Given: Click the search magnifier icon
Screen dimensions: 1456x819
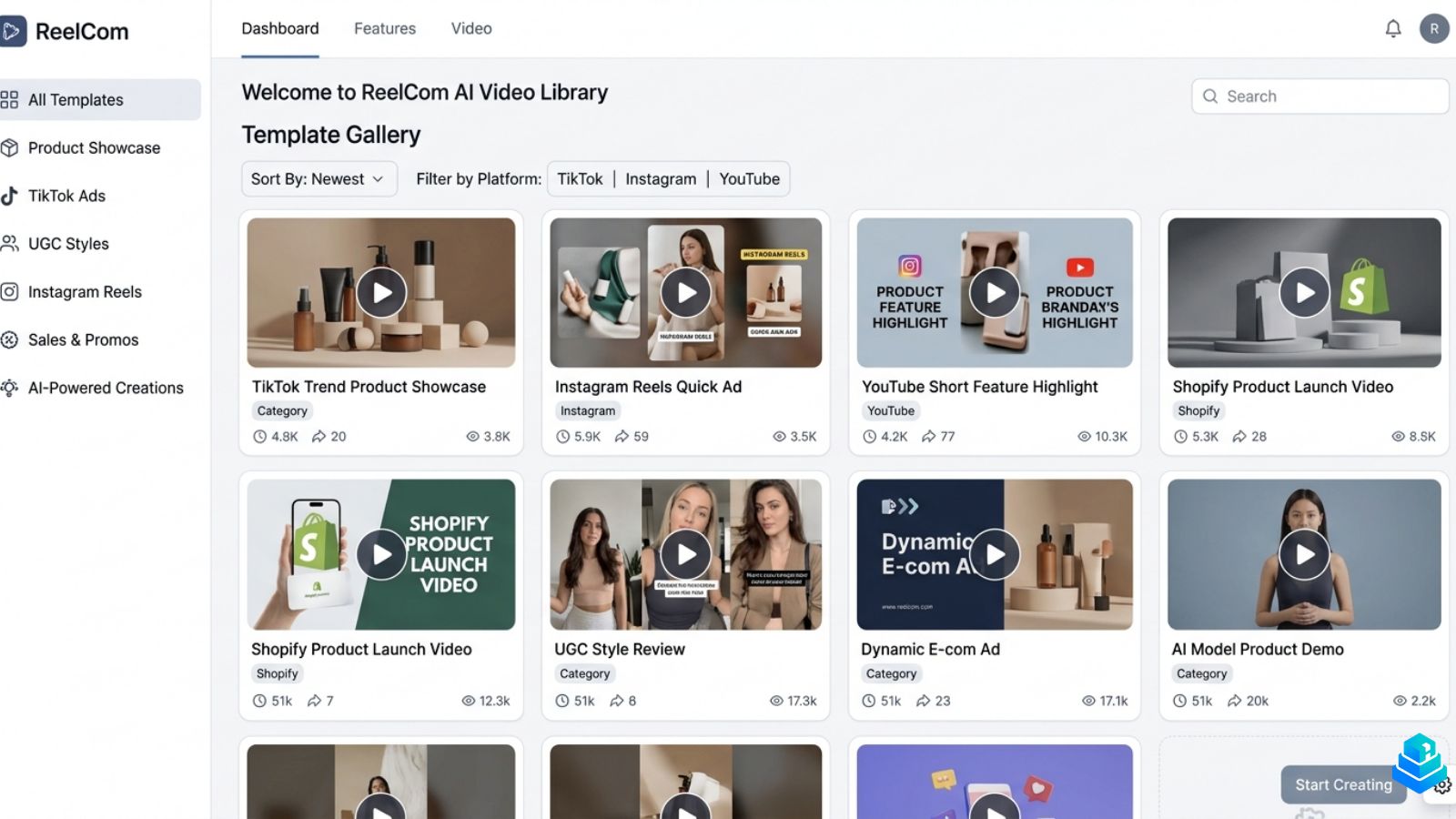Looking at the screenshot, I should (x=1210, y=96).
